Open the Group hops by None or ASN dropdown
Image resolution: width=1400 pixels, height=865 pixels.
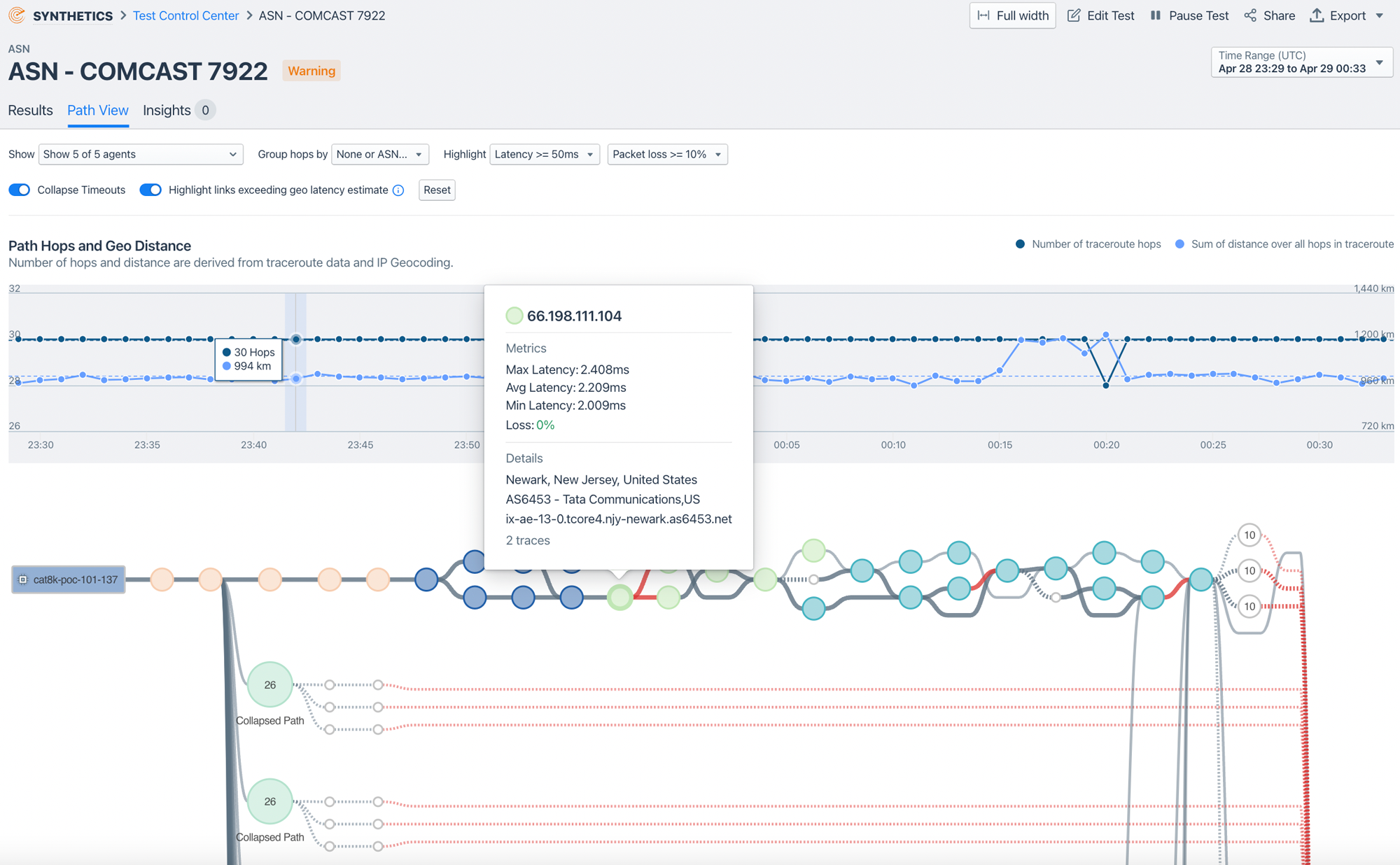pos(379,154)
